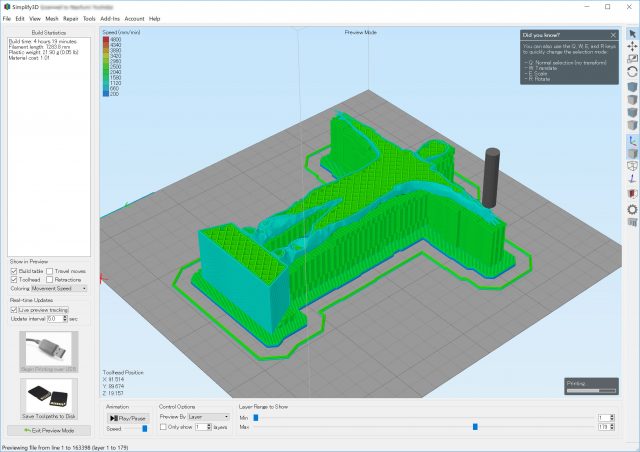Image resolution: width=640 pixels, height=452 pixels.
Task: Choose the Scale tool icon
Action: pyautogui.click(x=631, y=60)
